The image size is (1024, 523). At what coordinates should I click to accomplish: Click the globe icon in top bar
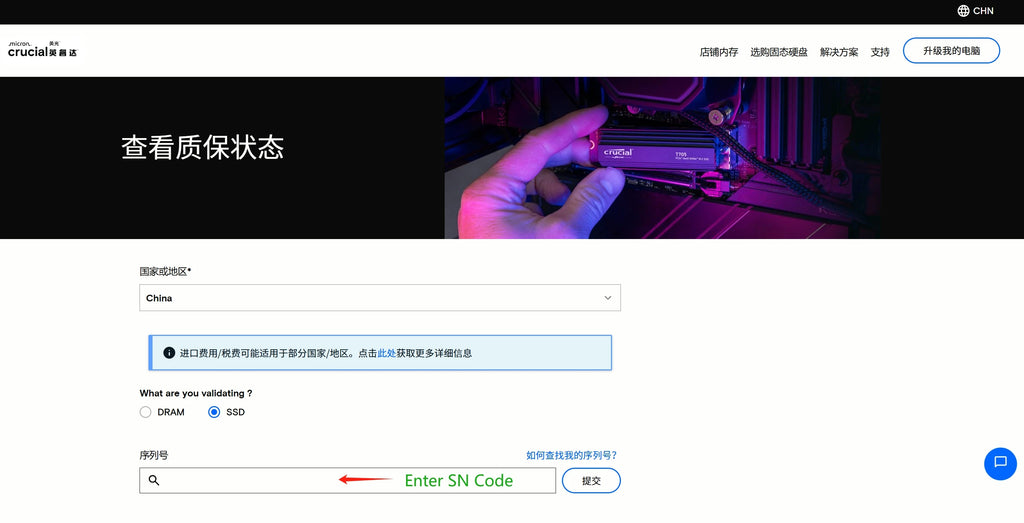click(963, 11)
